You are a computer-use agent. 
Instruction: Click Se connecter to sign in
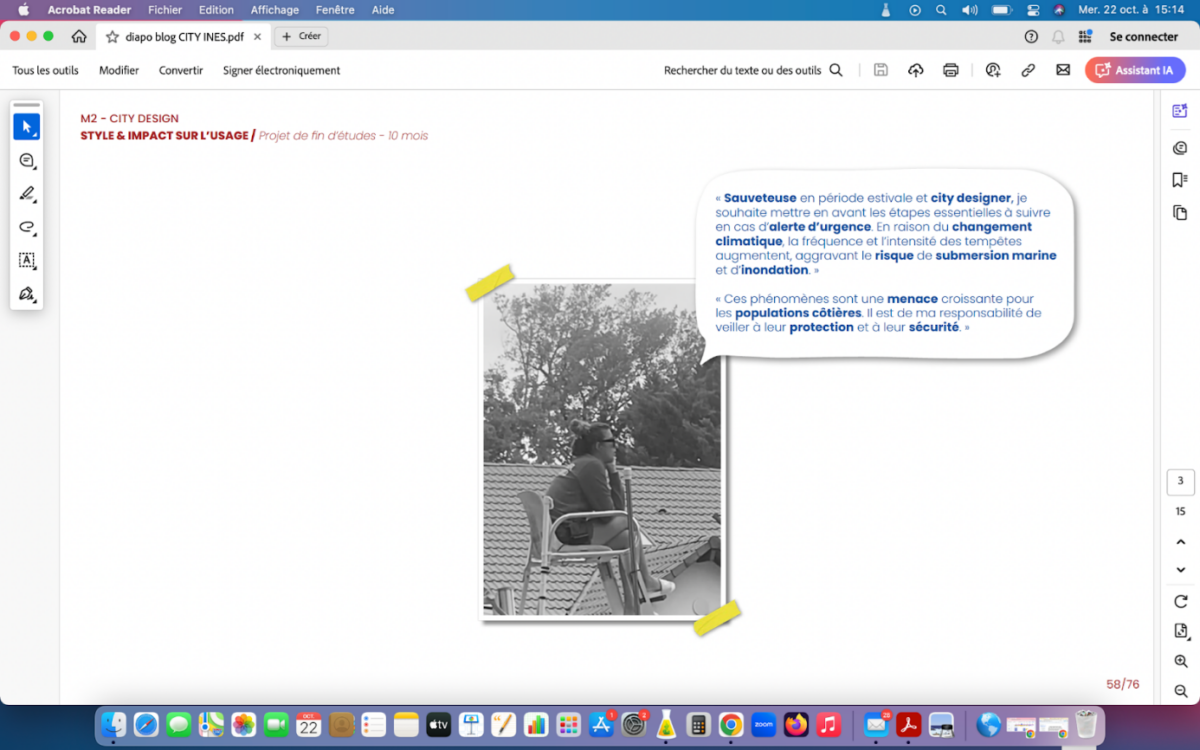pos(1143,37)
